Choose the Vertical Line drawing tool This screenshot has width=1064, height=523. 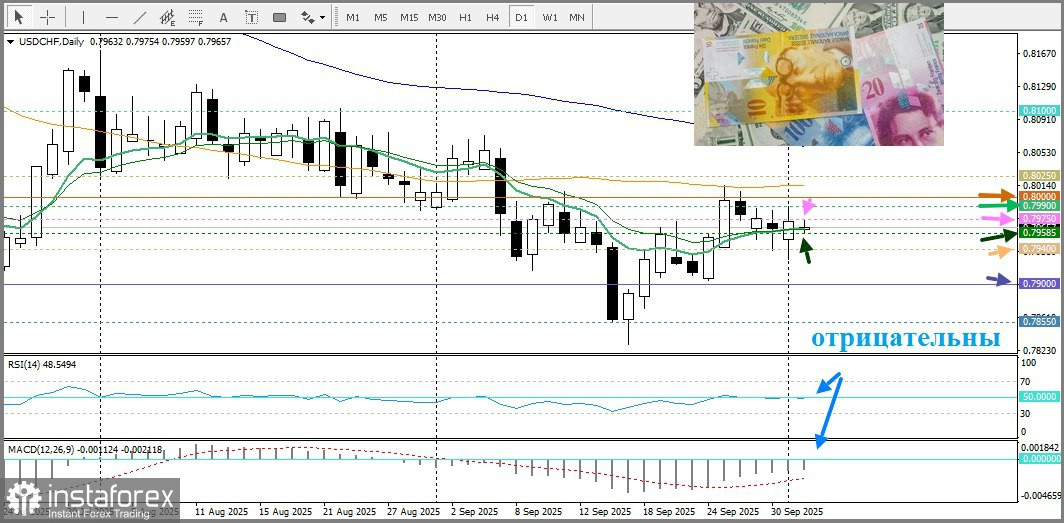coord(83,17)
